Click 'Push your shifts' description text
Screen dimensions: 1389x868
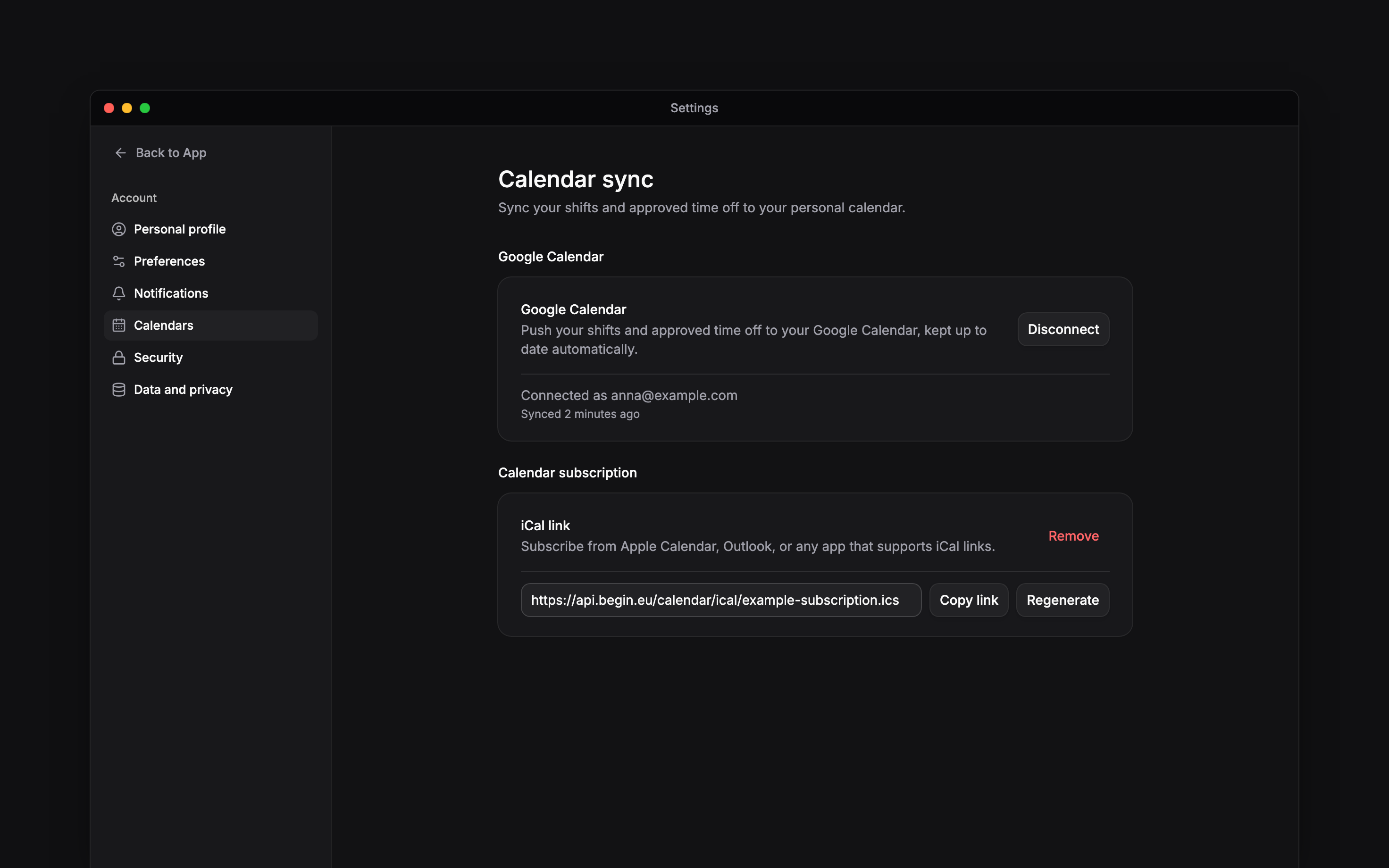pyautogui.click(x=753, y=339)
